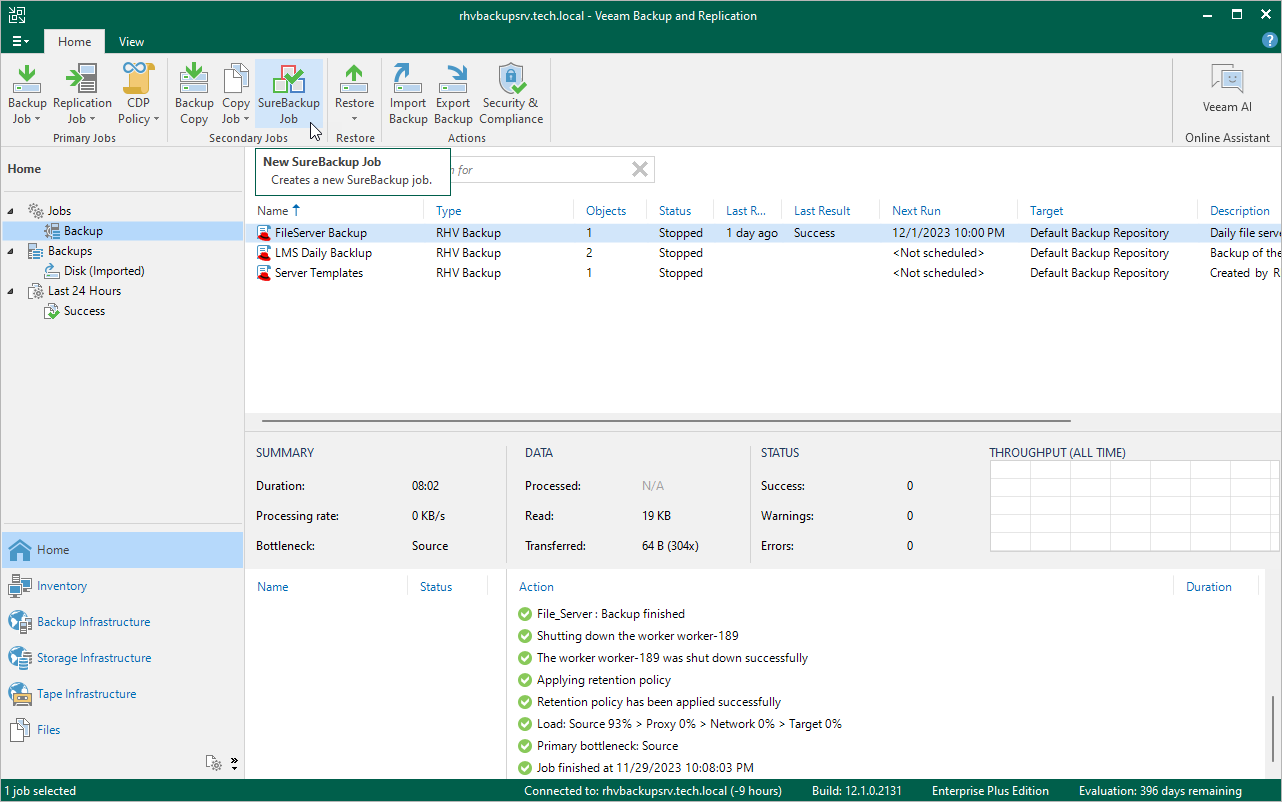Viewport: 1282px width, 802px height.
Task: Click the Status column header in session list
Action: 436,587
